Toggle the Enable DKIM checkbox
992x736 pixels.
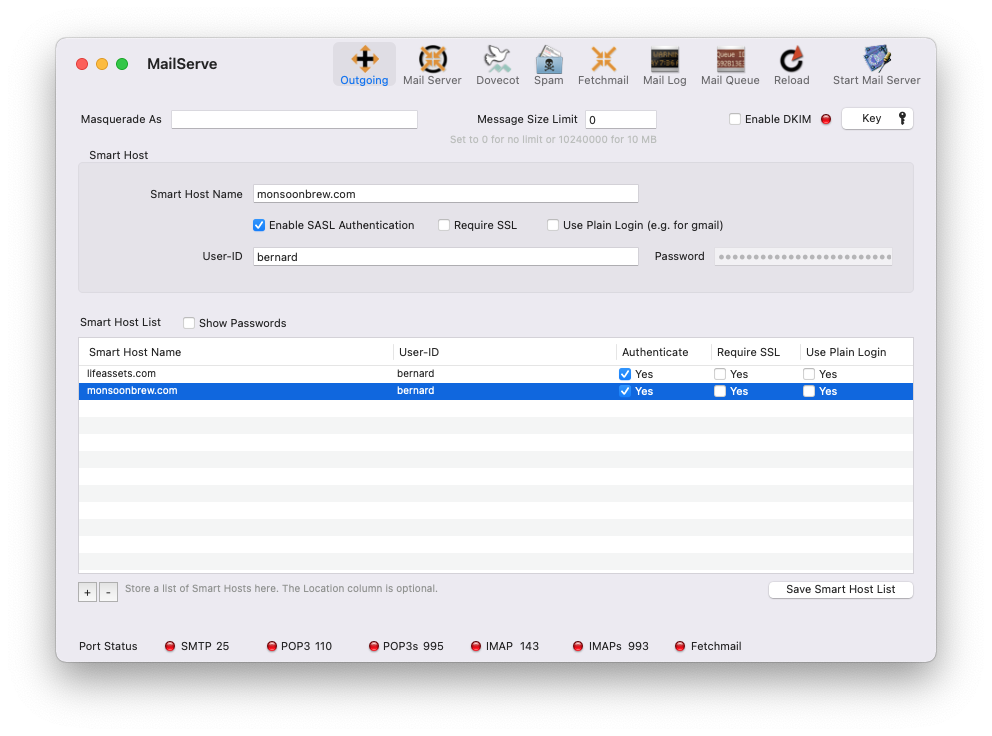click(x=735, y=119)
